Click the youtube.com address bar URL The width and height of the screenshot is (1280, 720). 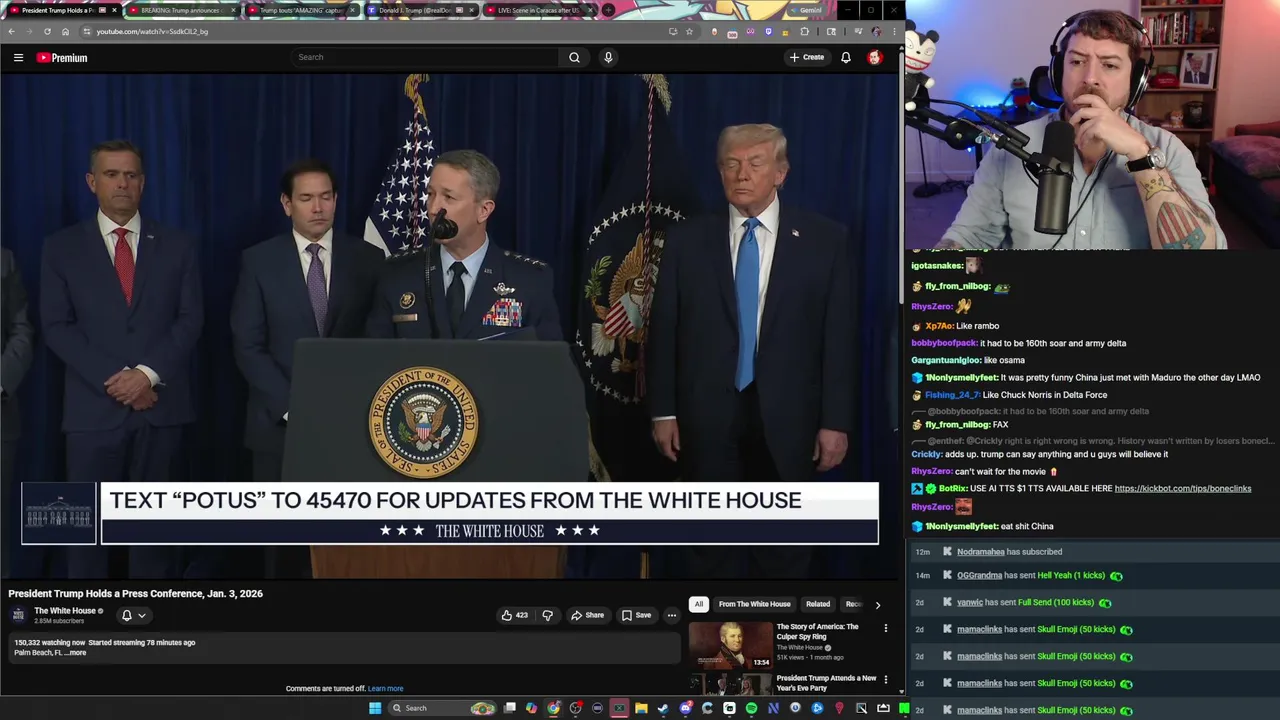(x=152, y=31)
